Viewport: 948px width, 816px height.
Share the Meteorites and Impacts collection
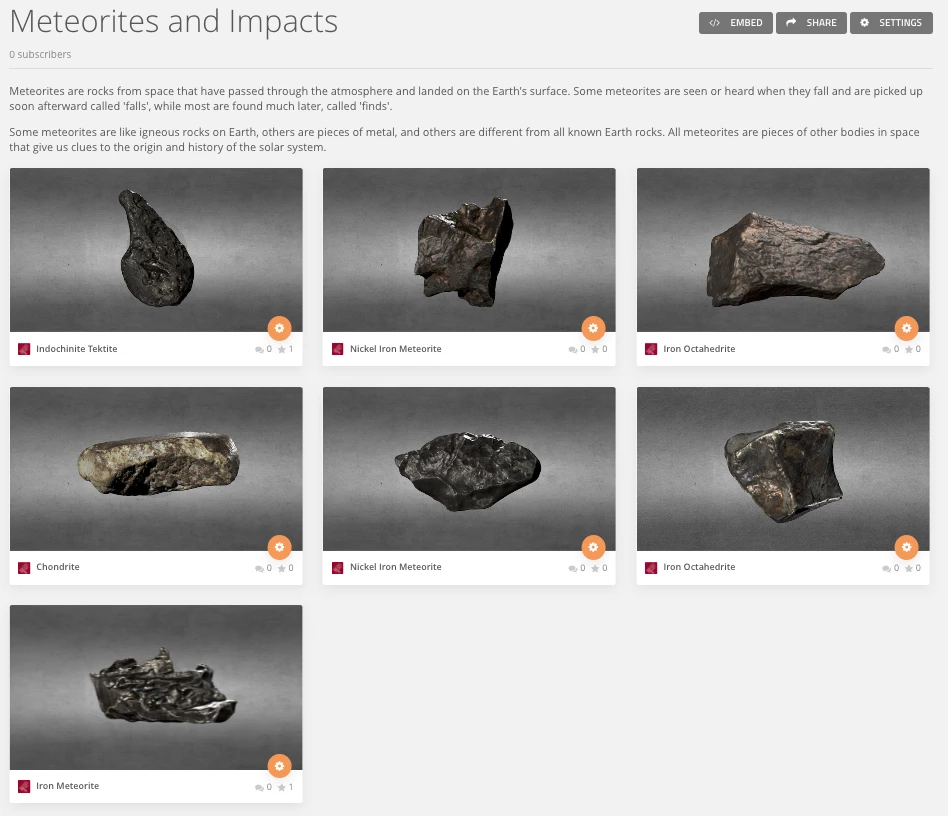[x=811, y=23]
